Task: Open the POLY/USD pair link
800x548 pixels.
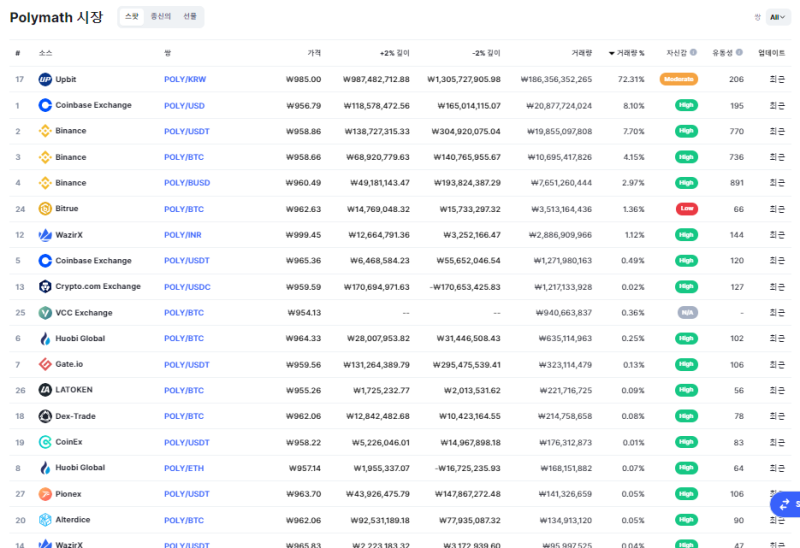Action: (184, 106)
